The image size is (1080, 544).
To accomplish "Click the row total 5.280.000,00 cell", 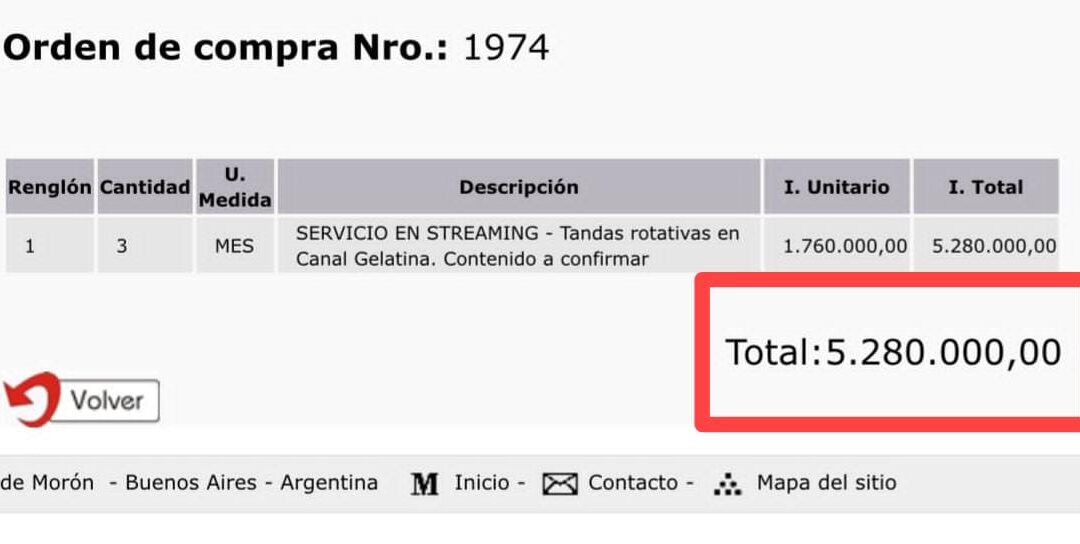I will (994, 246).
